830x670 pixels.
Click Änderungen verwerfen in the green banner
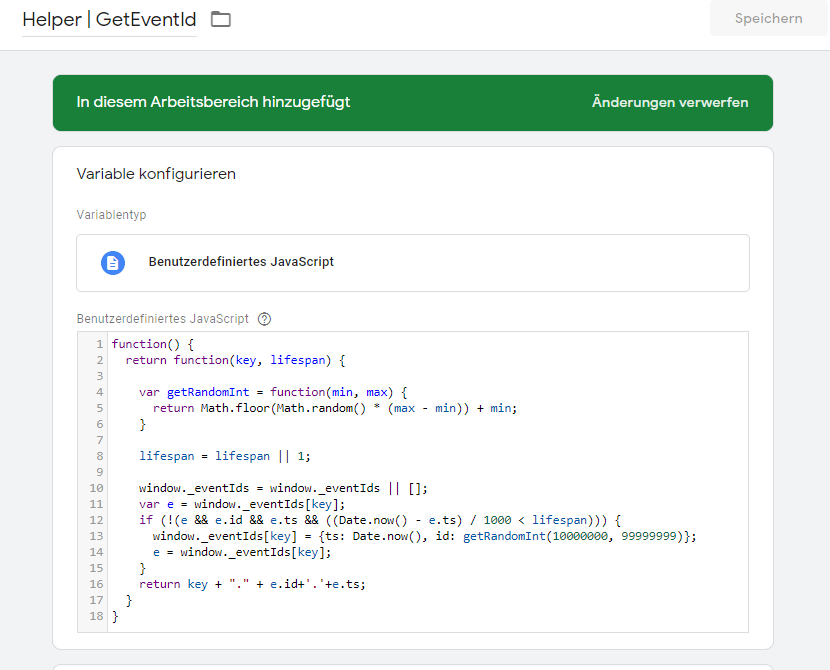(670, 102)
